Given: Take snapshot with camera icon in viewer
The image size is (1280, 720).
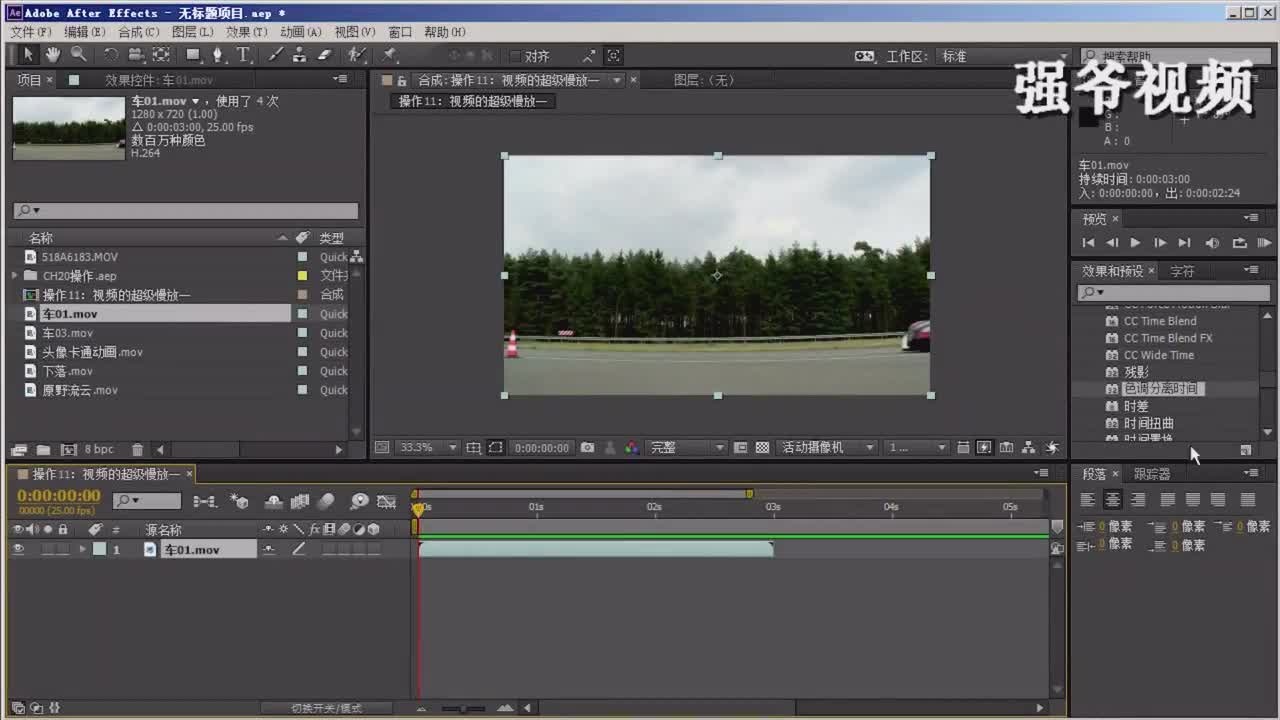Looking at the screenshot, I should [x=588, y=448].
